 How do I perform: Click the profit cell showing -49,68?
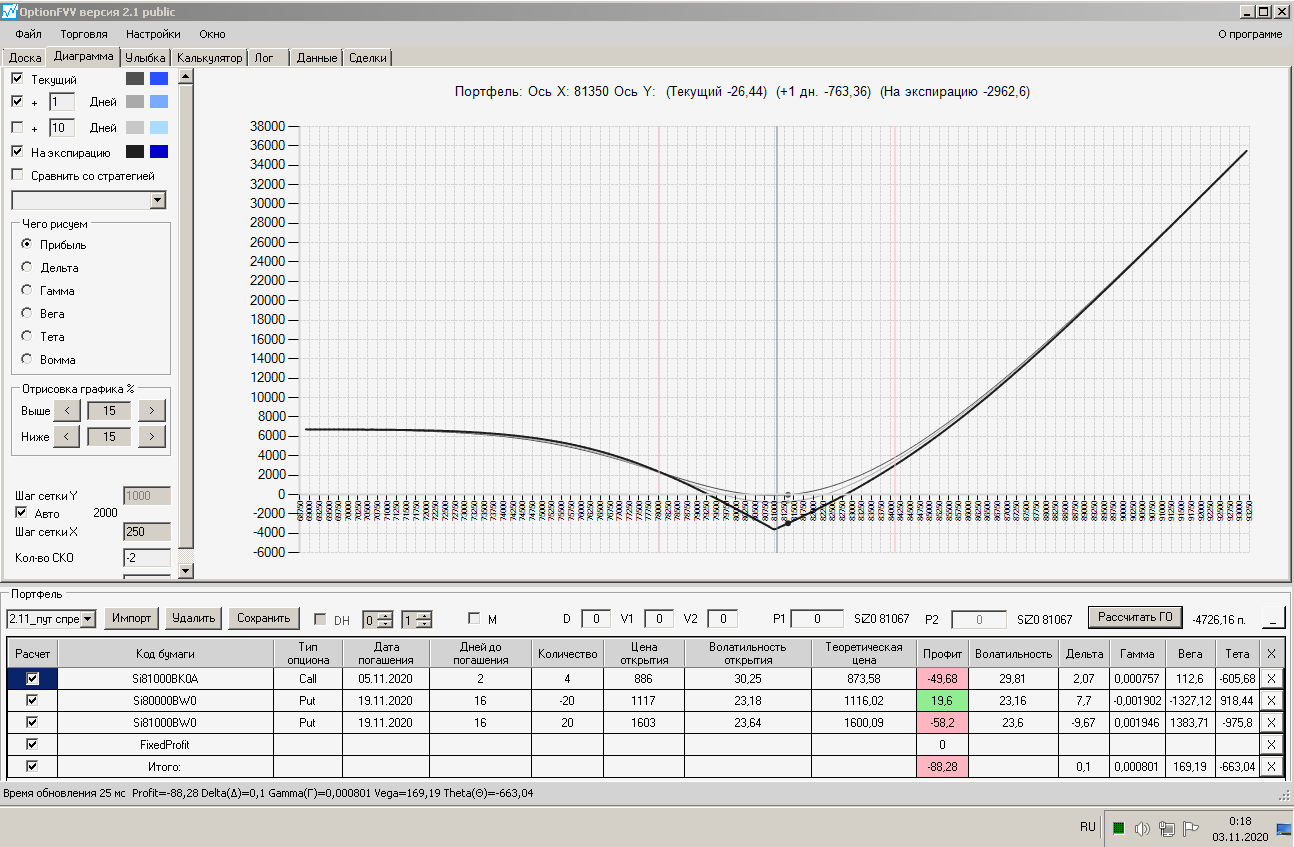tap(943, 679)
